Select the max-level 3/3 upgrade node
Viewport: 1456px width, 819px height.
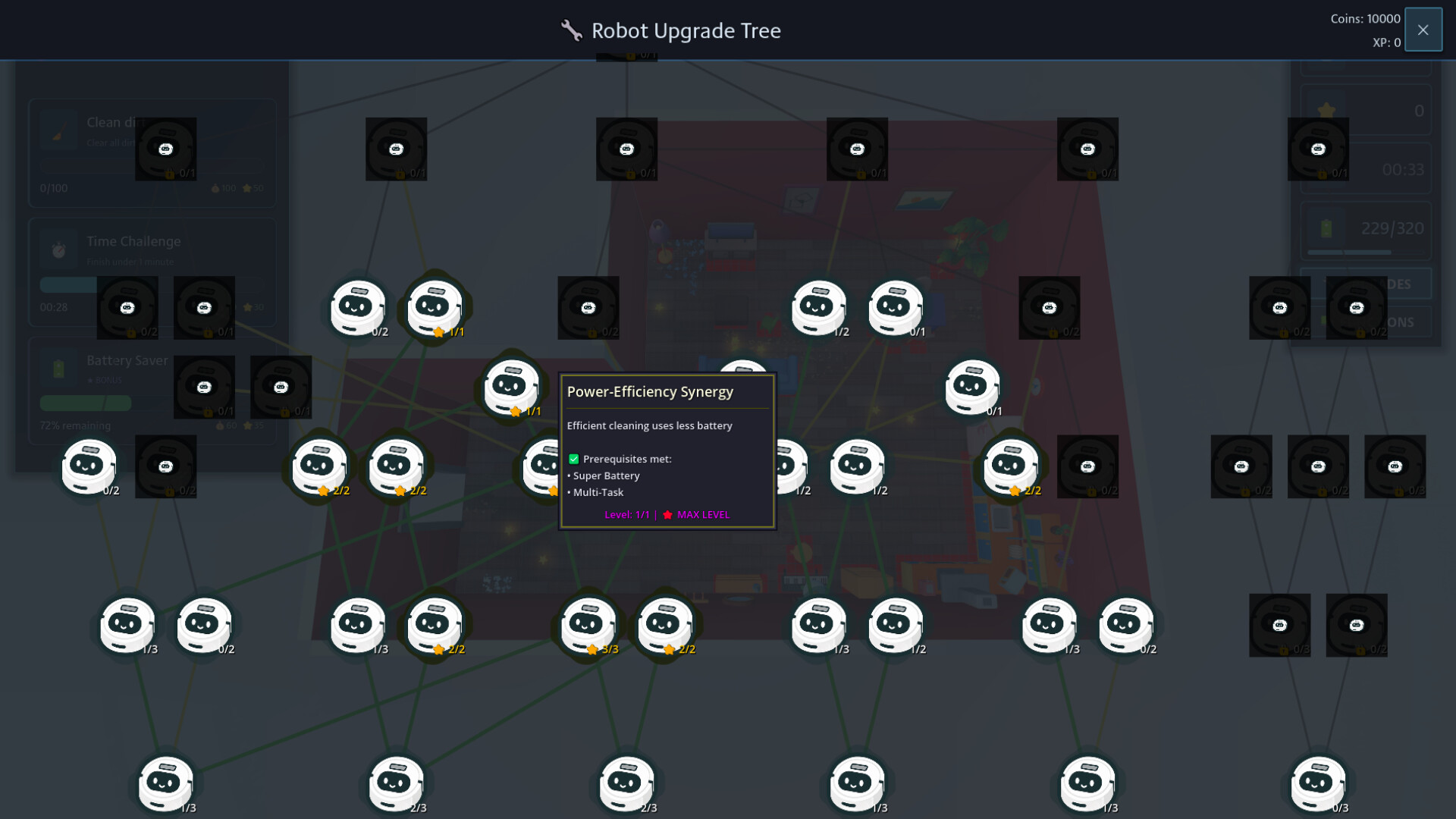click(588, 626)
